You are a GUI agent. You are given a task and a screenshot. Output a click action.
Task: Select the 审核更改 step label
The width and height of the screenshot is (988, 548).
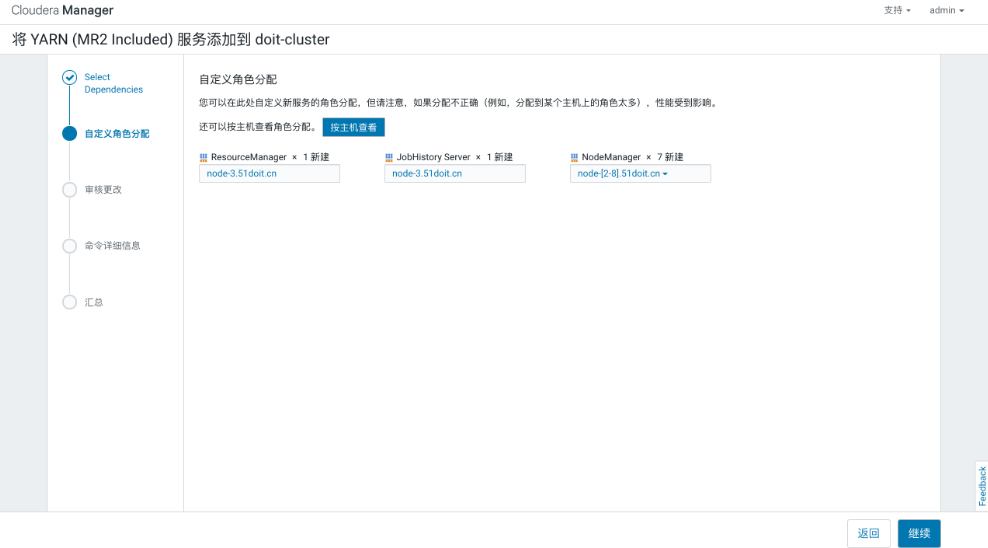tap(103, 190)
